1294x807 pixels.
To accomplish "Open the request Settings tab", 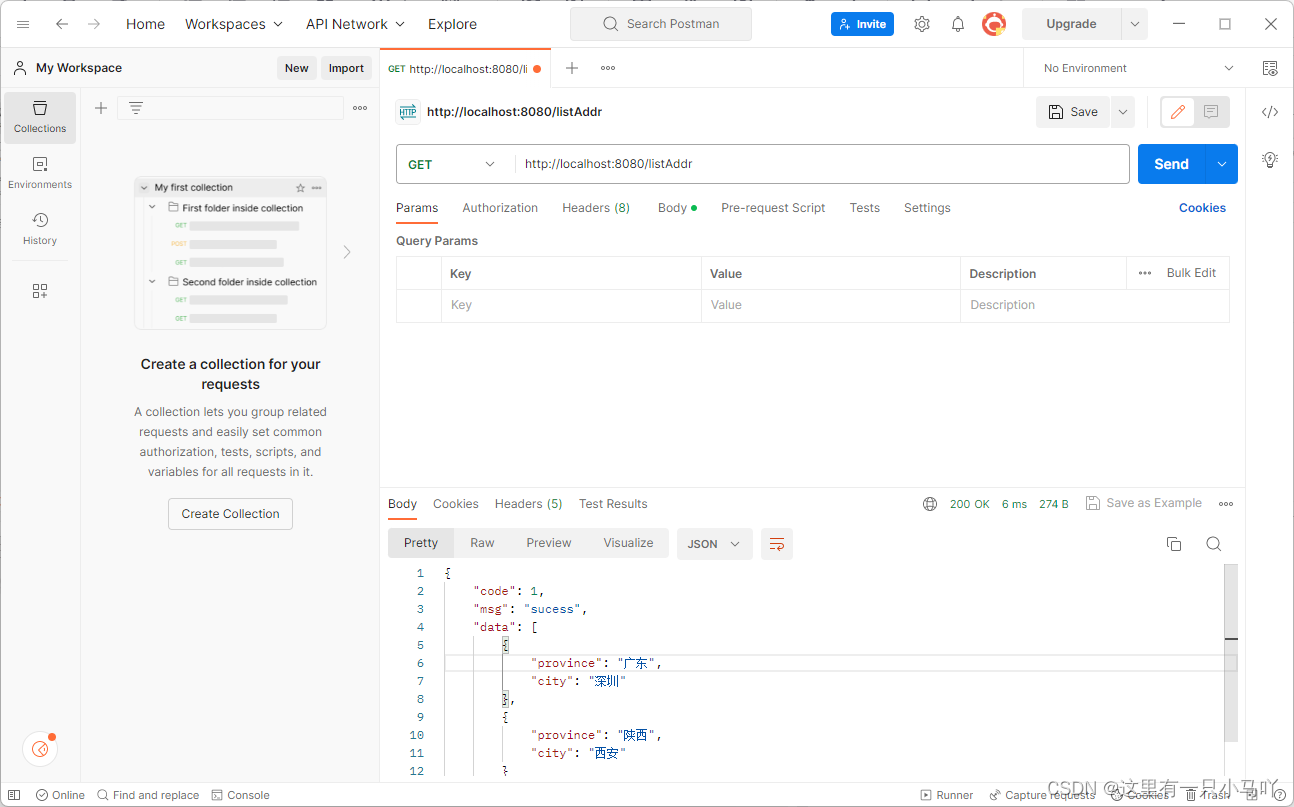I will coord(927,208).
